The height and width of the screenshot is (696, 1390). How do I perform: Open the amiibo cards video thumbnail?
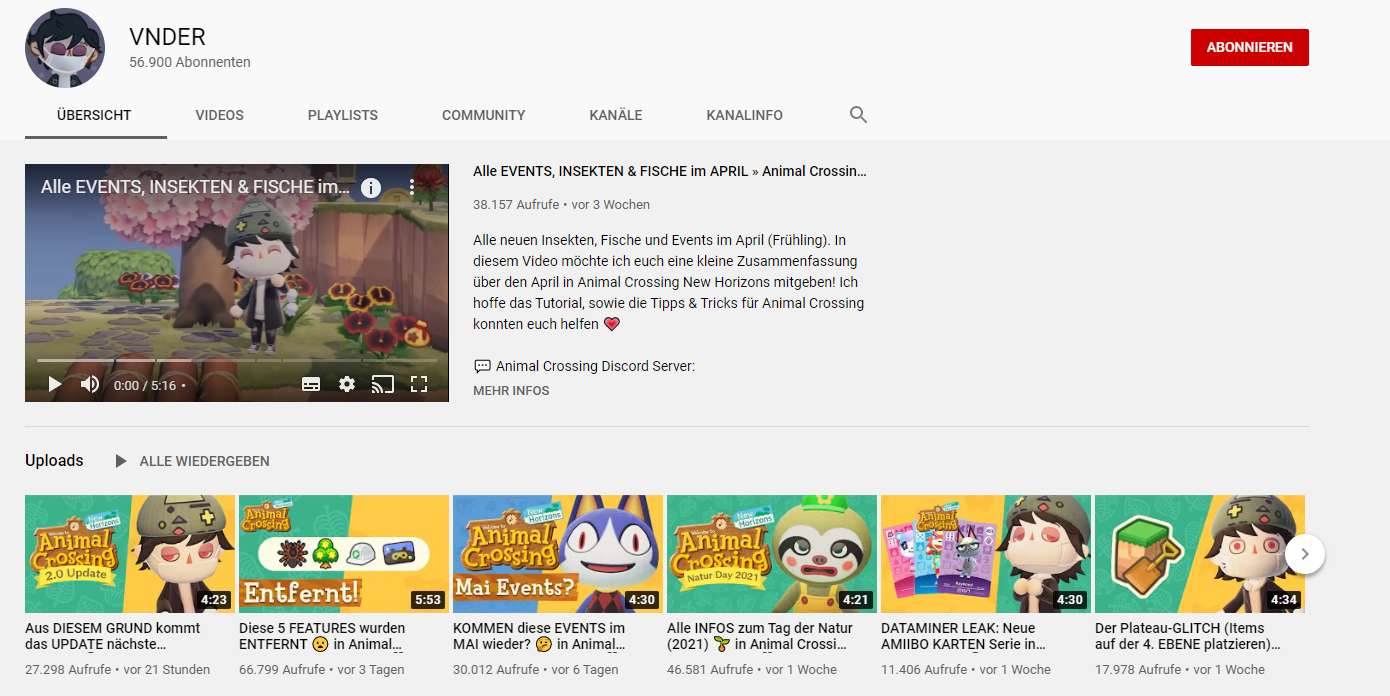click(986, 554)
